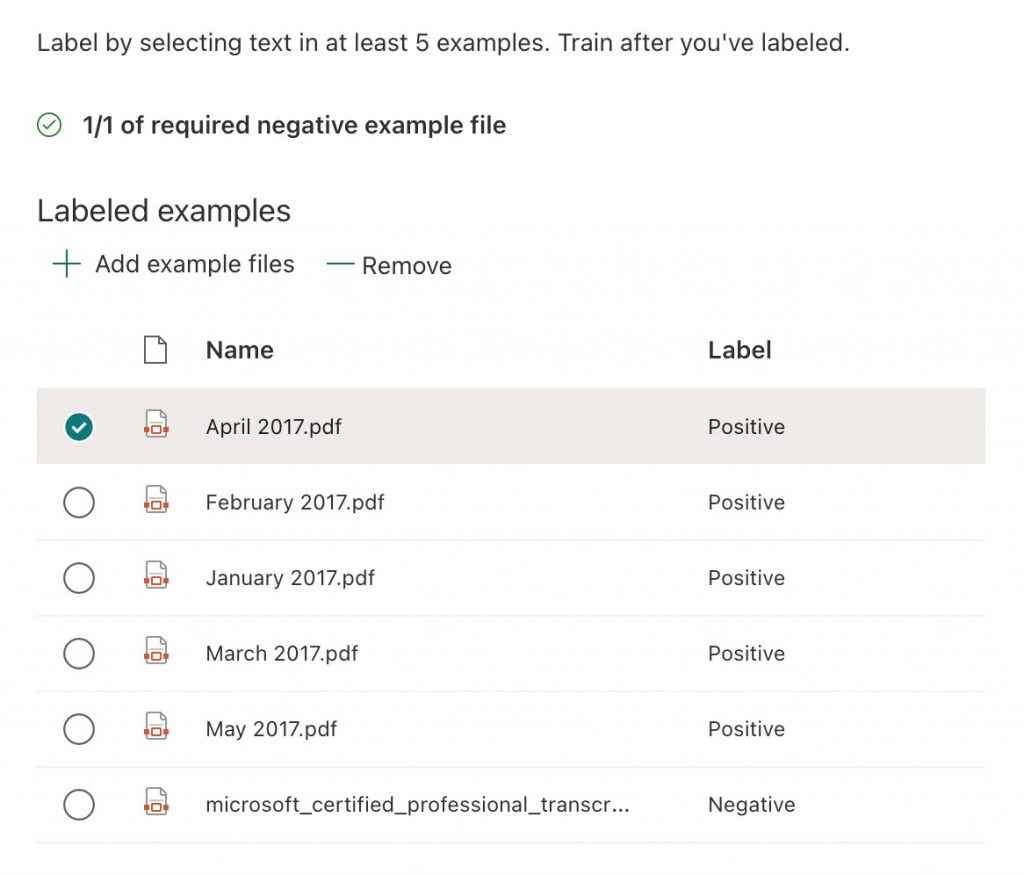1024x875 pixels.
Task: Deselect the April 2017.pdf checkbox
Action: coord(79,426)
